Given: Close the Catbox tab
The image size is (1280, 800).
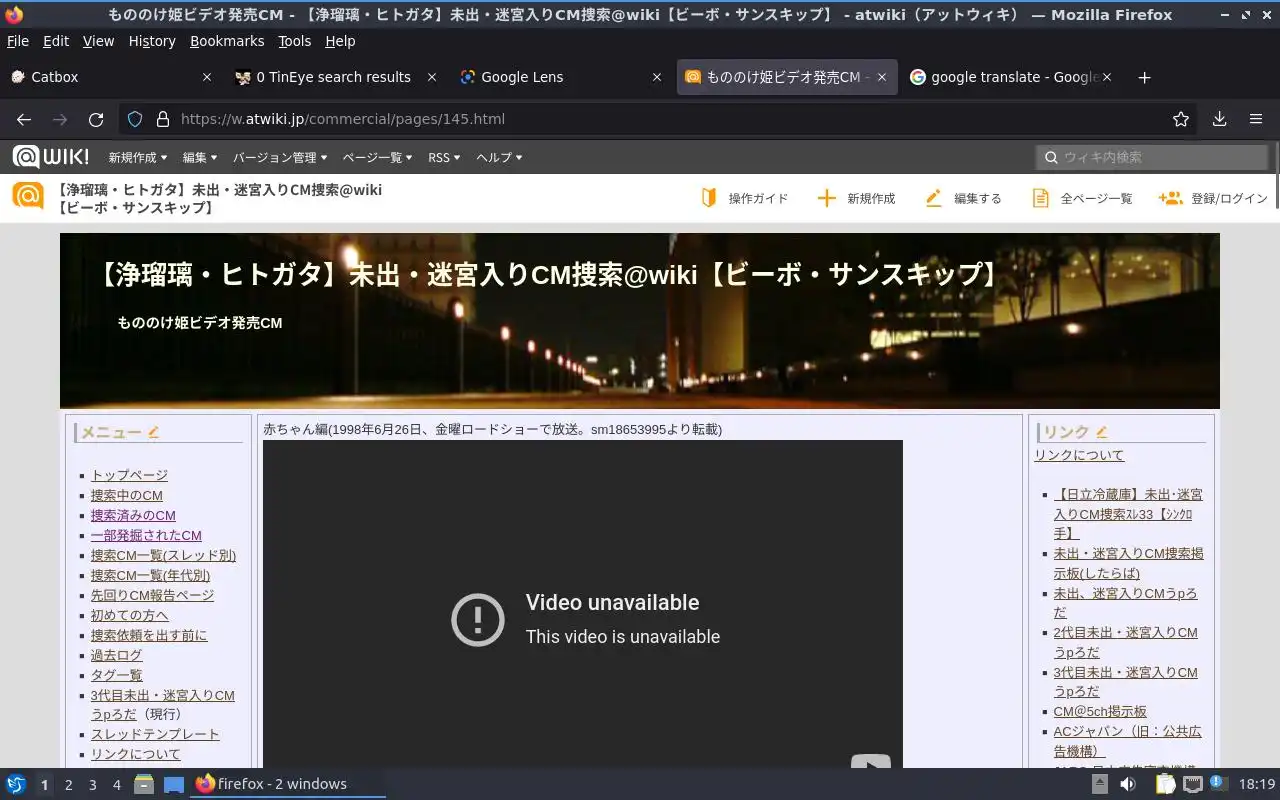Looking at the screenshot, I should (x=207, y=77).
